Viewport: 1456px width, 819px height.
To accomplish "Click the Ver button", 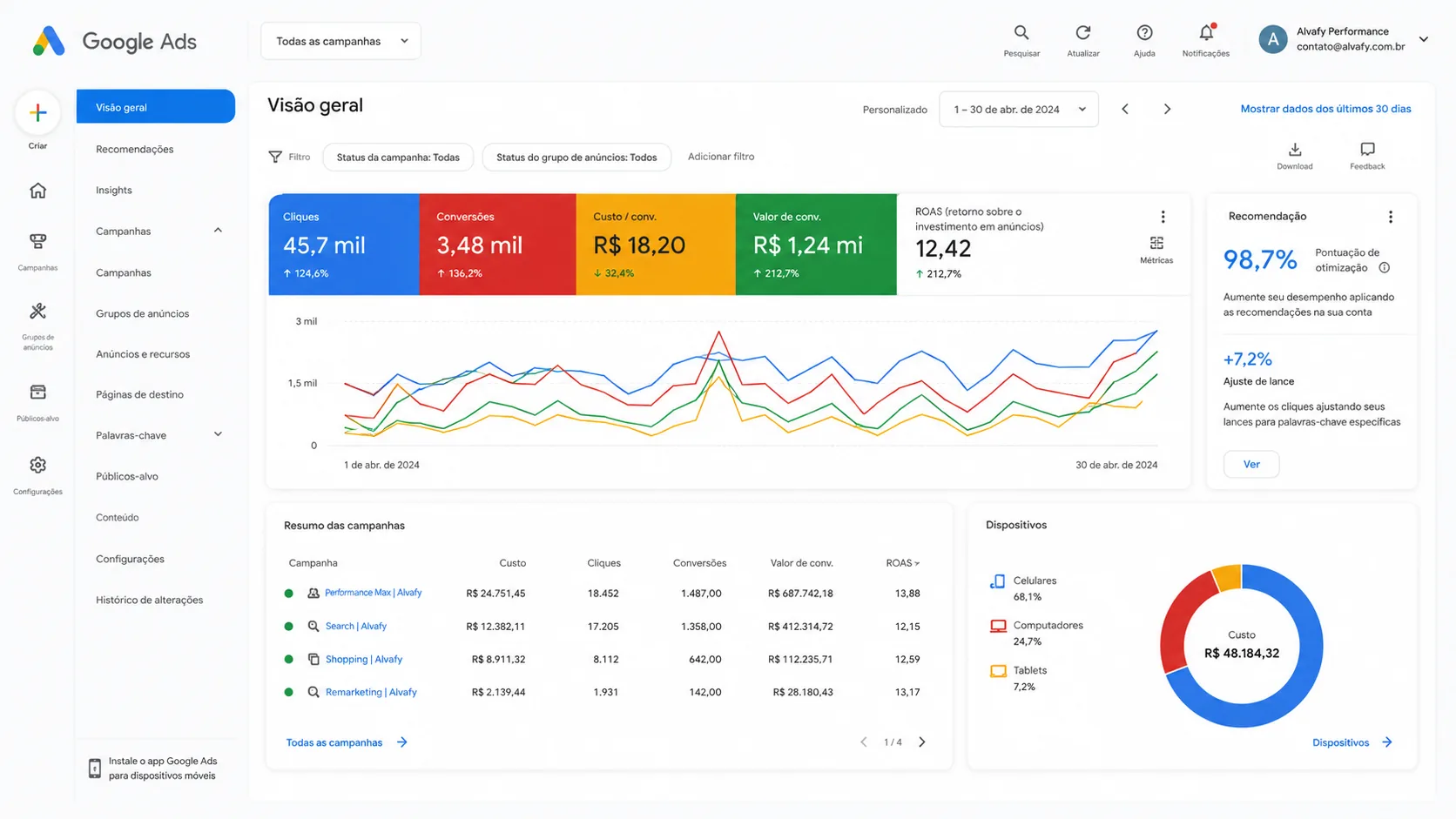I will click(x=1251, y=464).
